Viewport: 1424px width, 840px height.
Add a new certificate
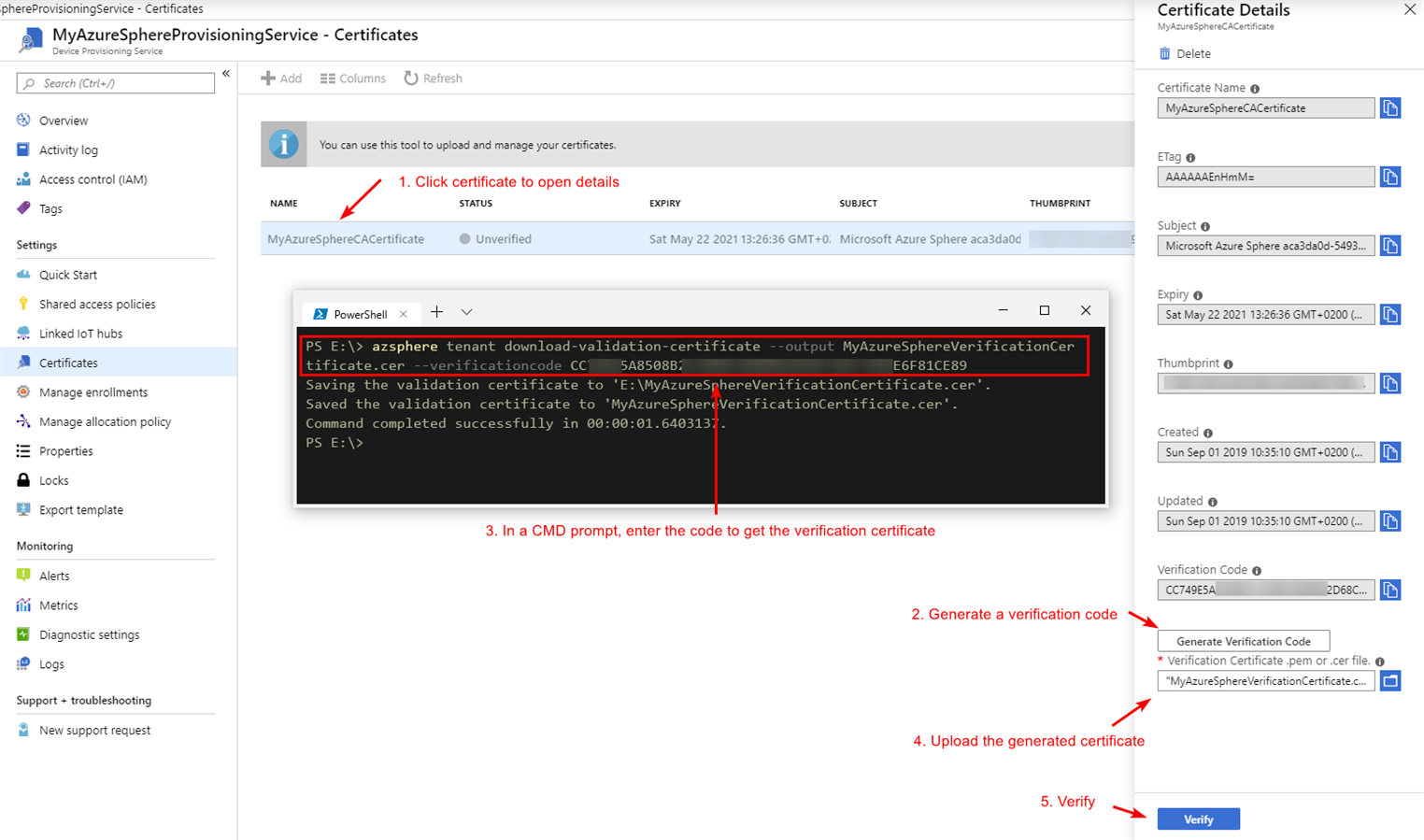(x=281, y=78)
